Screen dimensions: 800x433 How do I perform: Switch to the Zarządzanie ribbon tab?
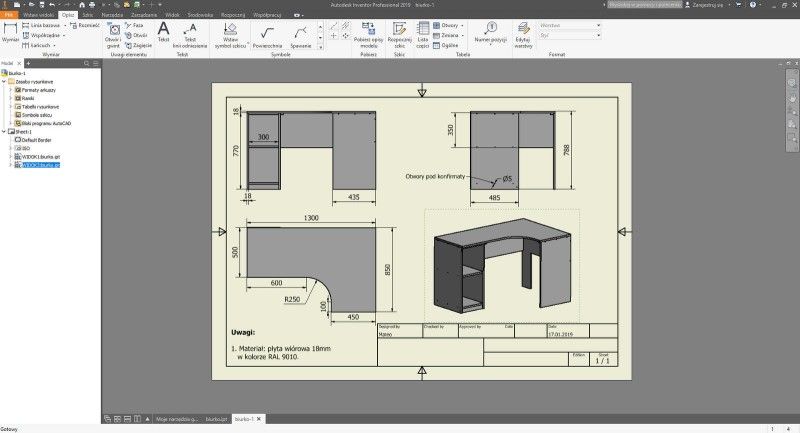pos(144,15)
